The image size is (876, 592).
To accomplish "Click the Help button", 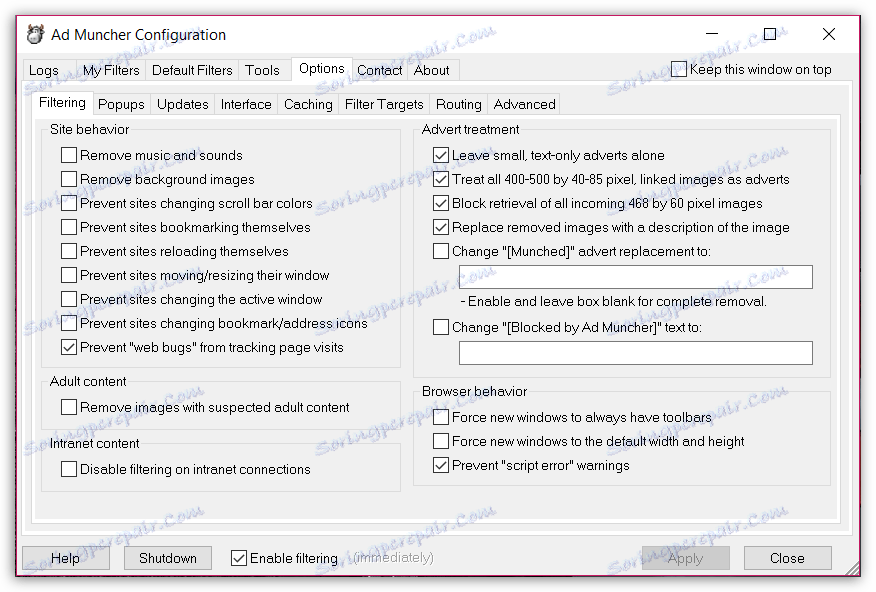I will pos(65,558).
